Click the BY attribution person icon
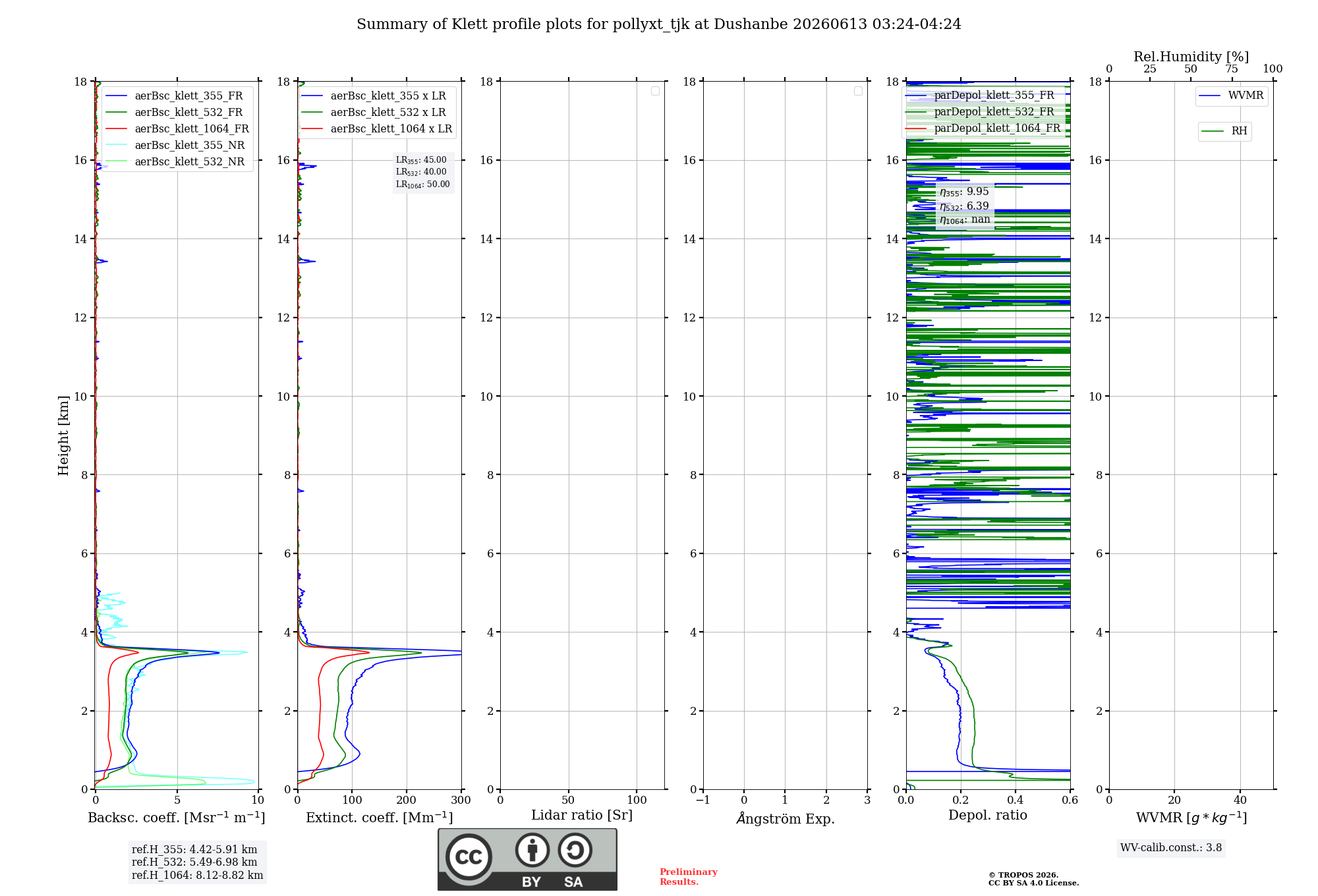1318x896 pixels. pos(532,850)
